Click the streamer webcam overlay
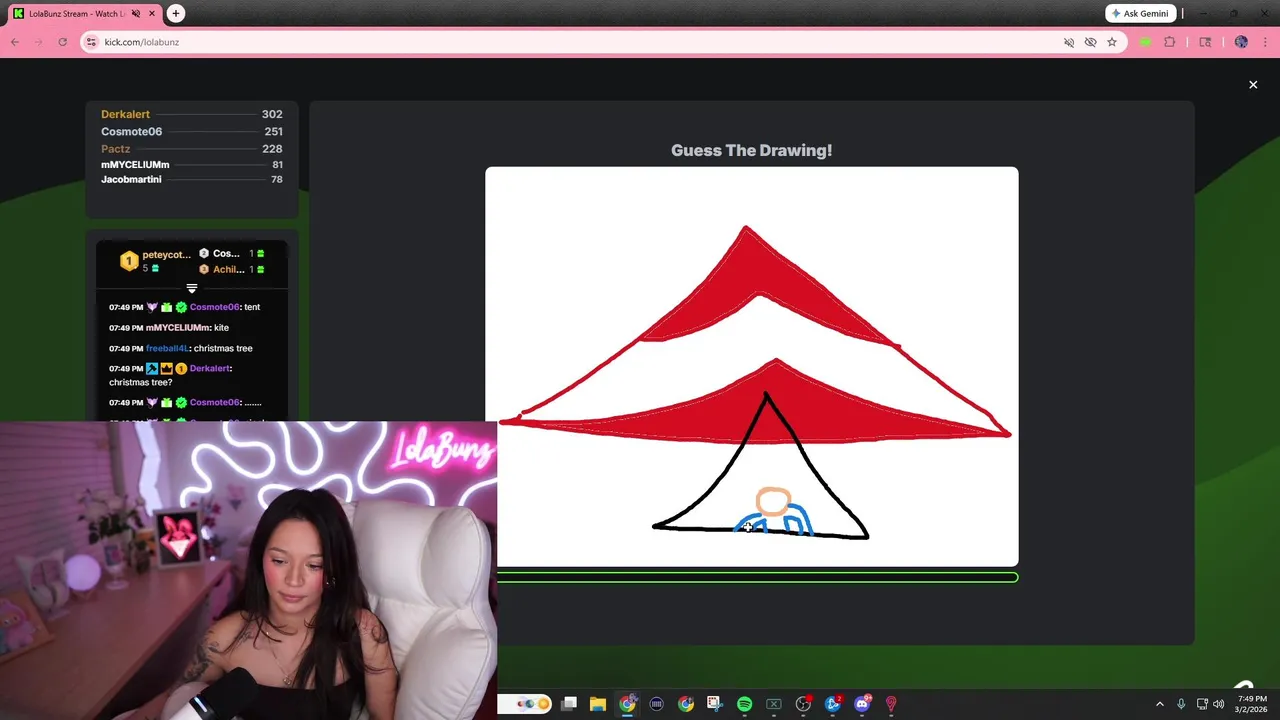The width and height of the screenshot is (1280, 720). tap(248, 570)
